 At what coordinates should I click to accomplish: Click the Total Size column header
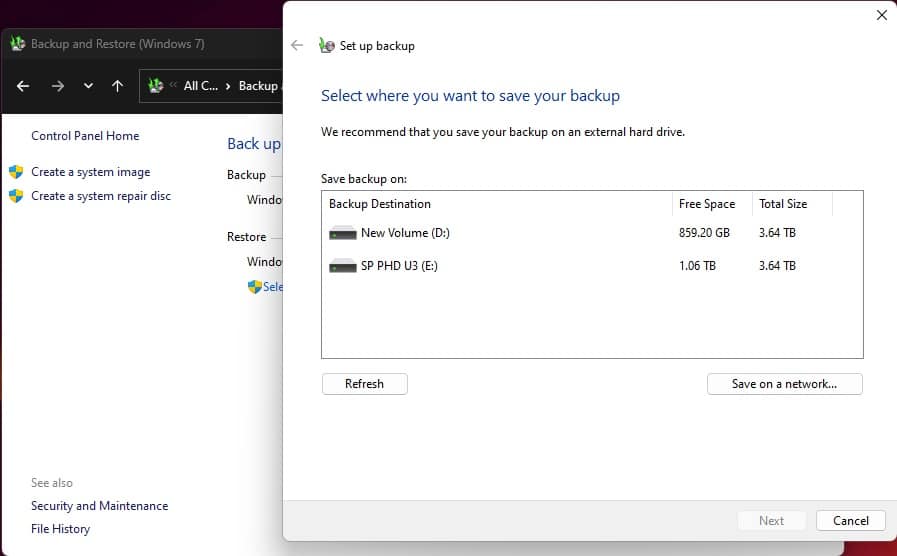[x=792, y=204]
